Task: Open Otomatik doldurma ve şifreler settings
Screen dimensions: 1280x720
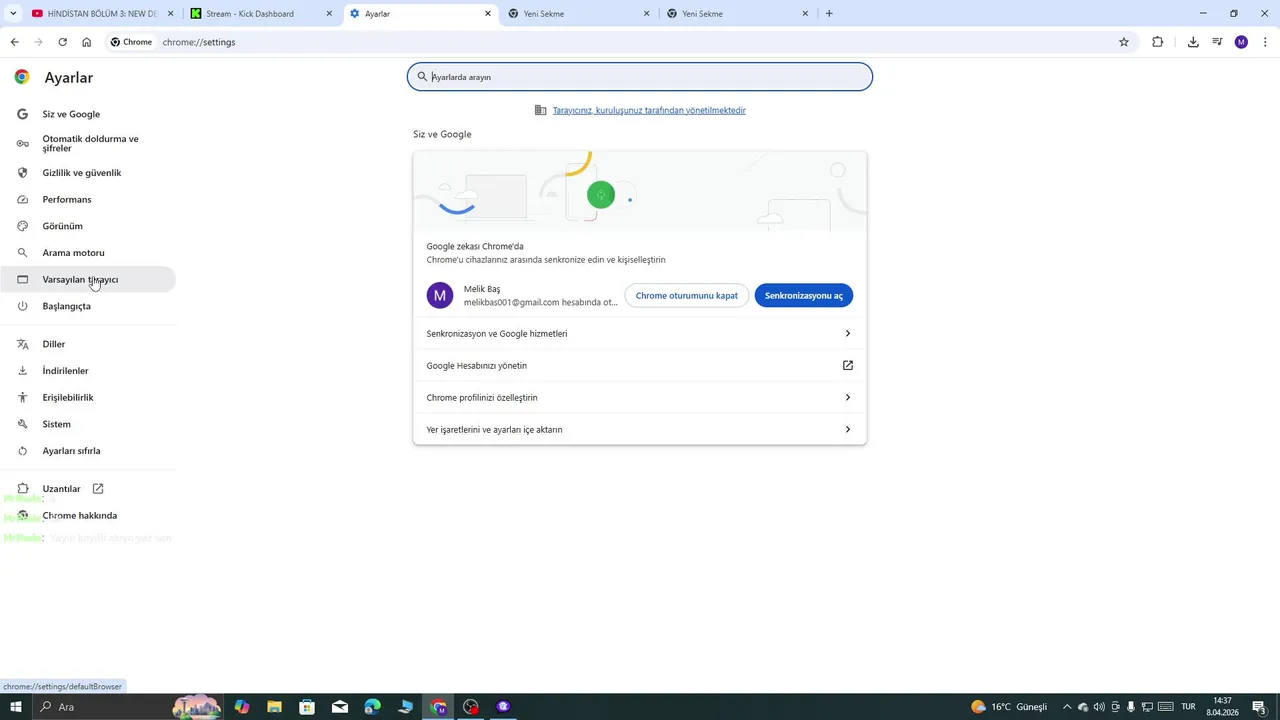Action: pyautogui.click(x=88, y=143)
